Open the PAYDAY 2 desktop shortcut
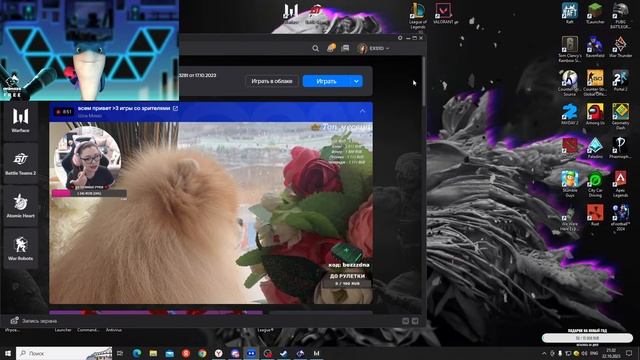 point(570,114)
